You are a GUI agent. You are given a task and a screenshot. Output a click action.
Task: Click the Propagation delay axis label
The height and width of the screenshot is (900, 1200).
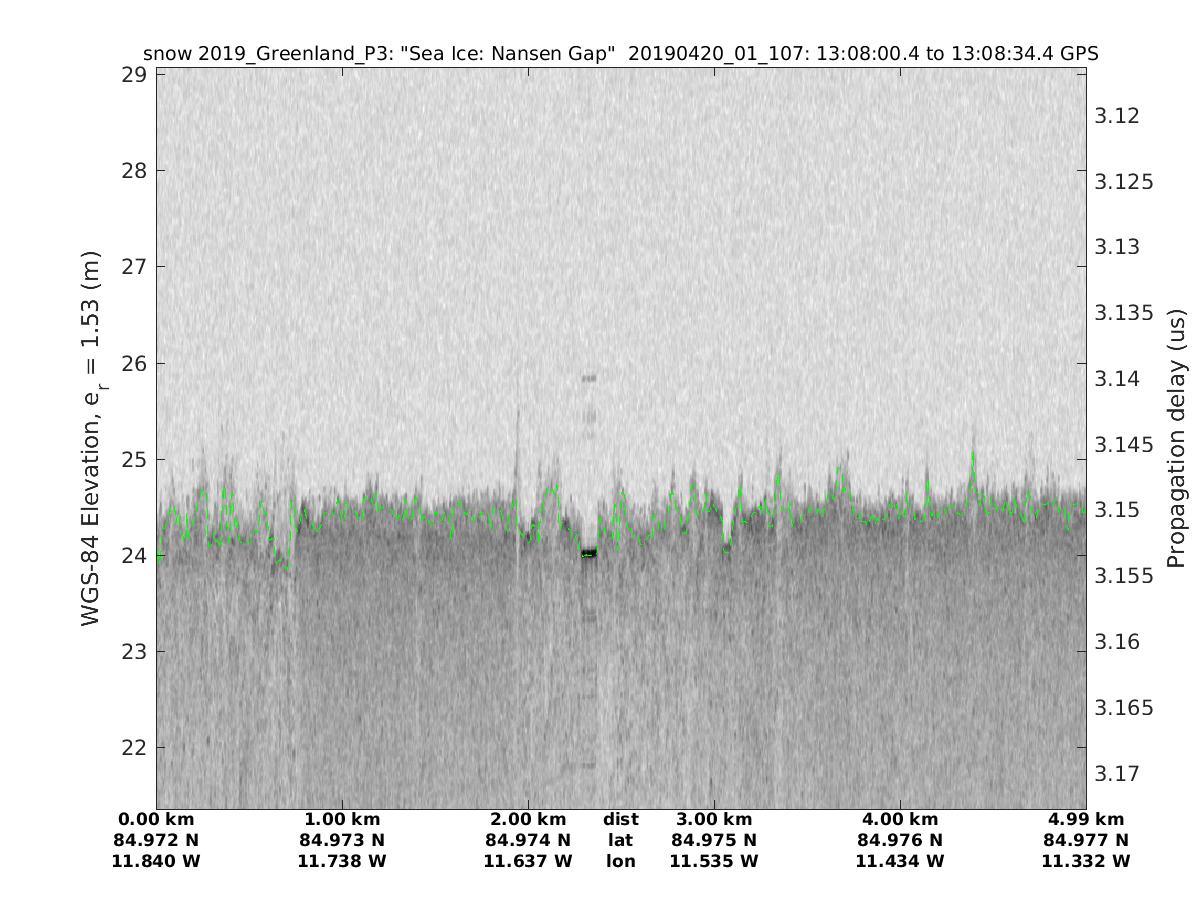coord(1176,438)
